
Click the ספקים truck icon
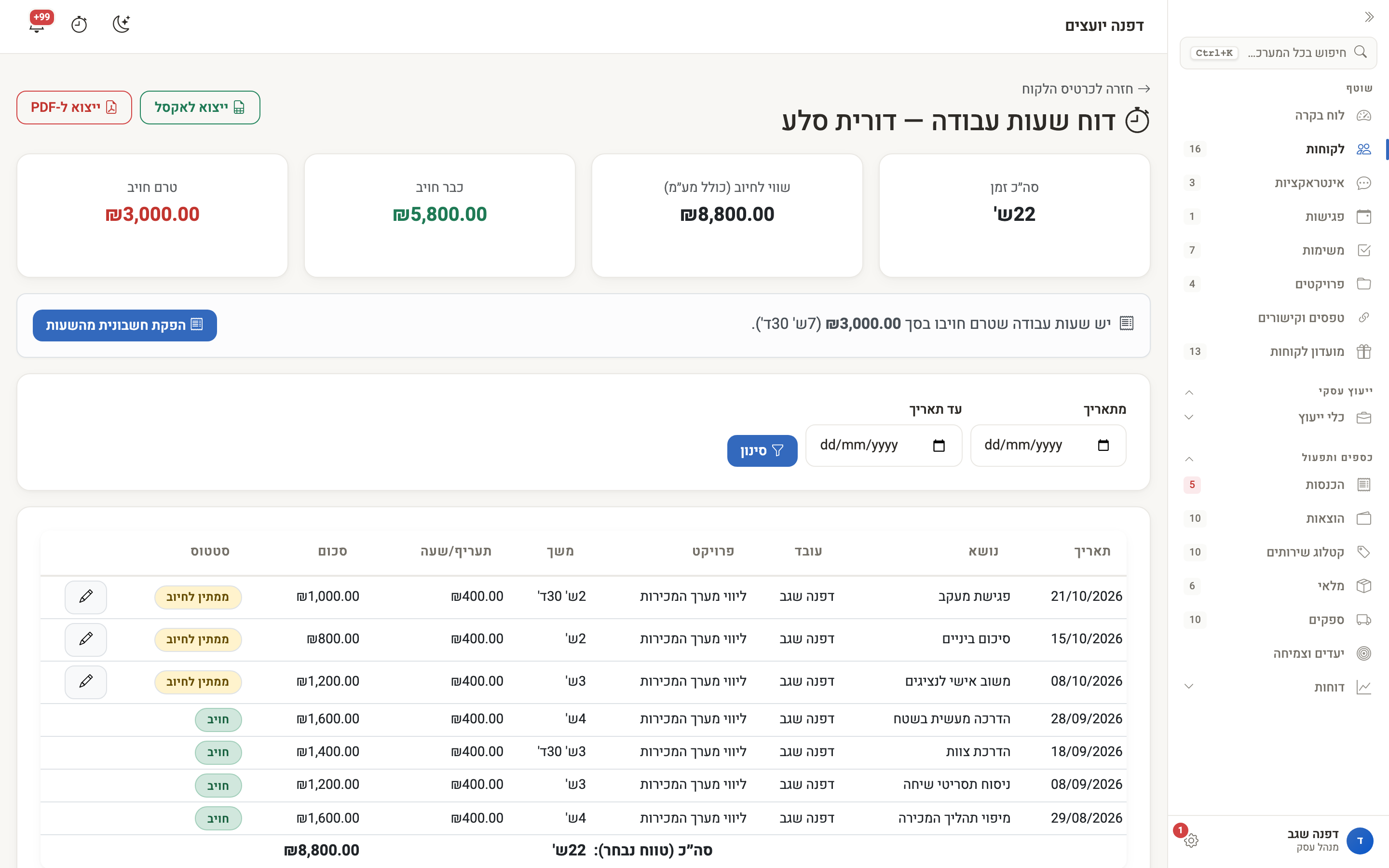pos(1364,620)
